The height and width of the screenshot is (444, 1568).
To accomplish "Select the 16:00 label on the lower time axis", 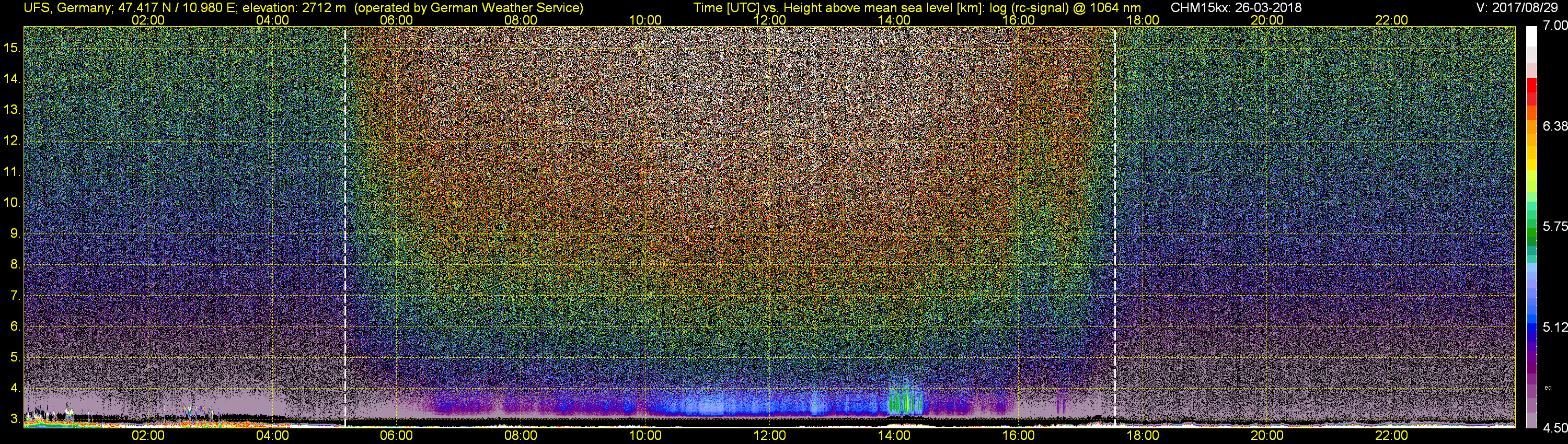I will click(x=1018, y=436).
